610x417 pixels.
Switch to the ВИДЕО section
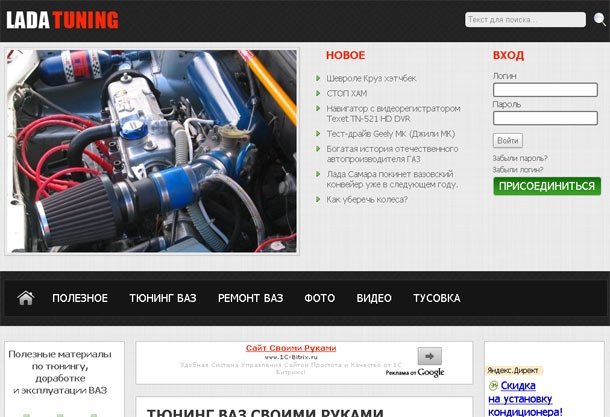tap(374, 298)
